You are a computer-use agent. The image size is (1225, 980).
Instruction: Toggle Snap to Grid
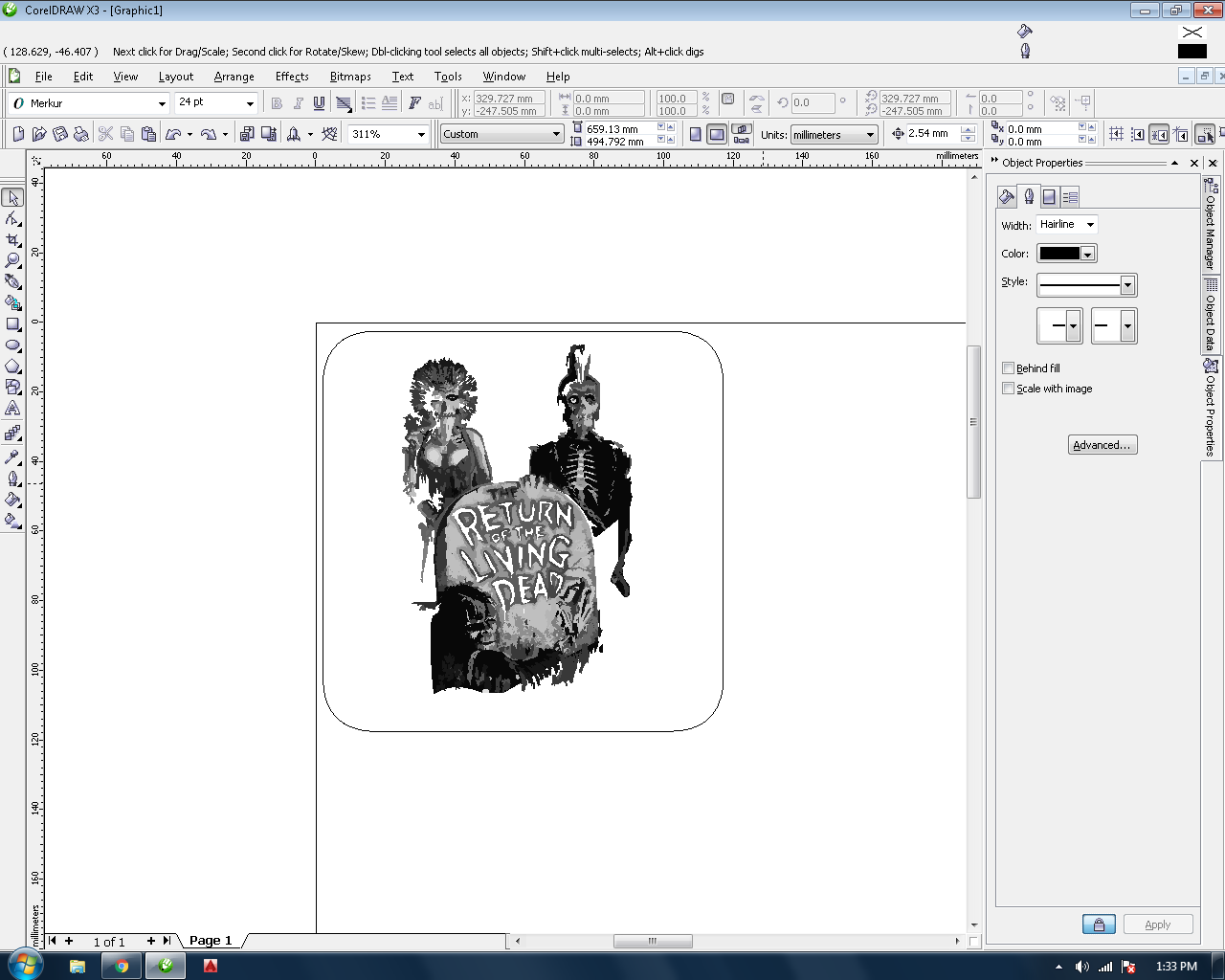pyautogui.click(x=1116, y=134)
